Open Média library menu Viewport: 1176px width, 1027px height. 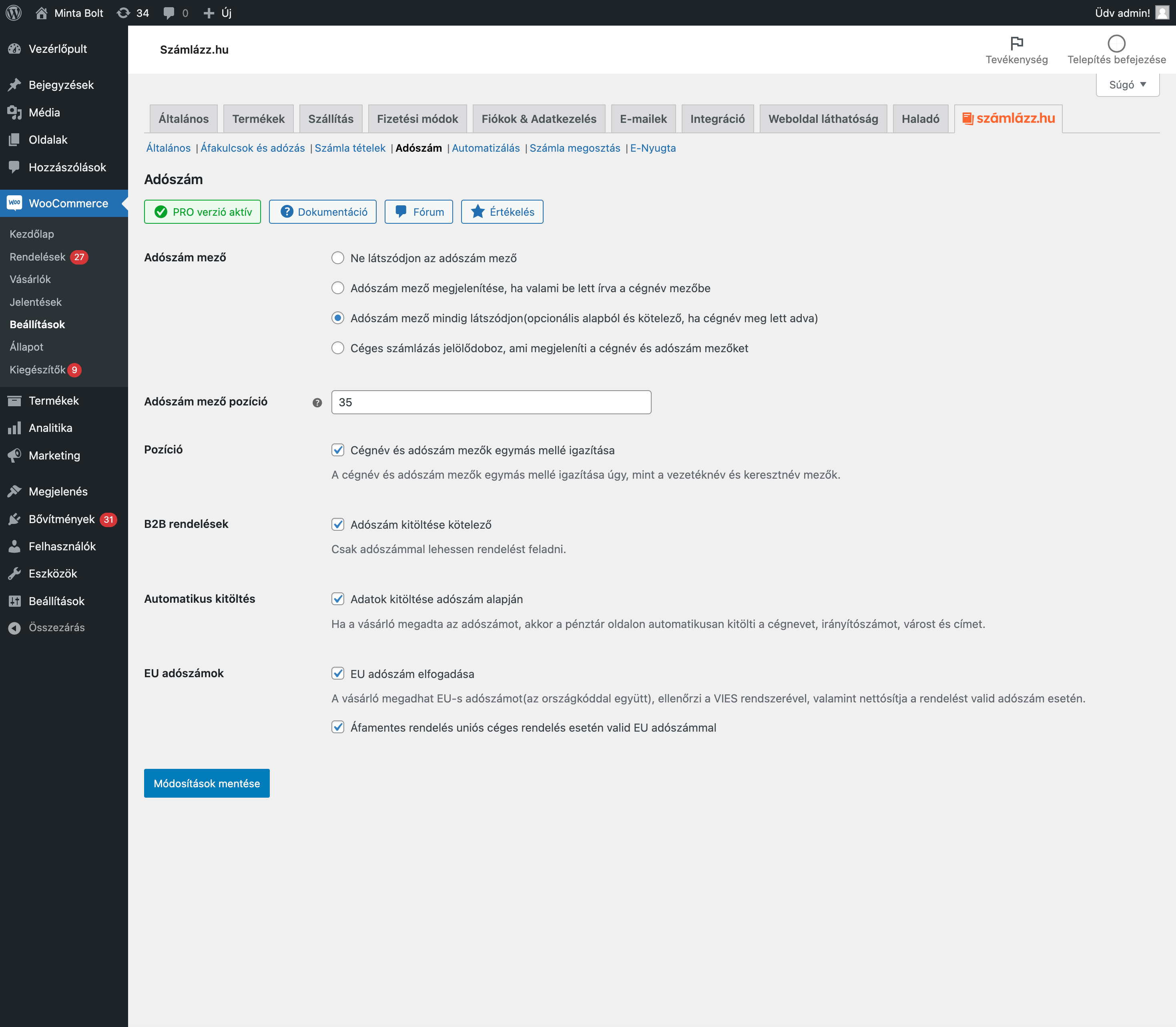click(64, 112)
